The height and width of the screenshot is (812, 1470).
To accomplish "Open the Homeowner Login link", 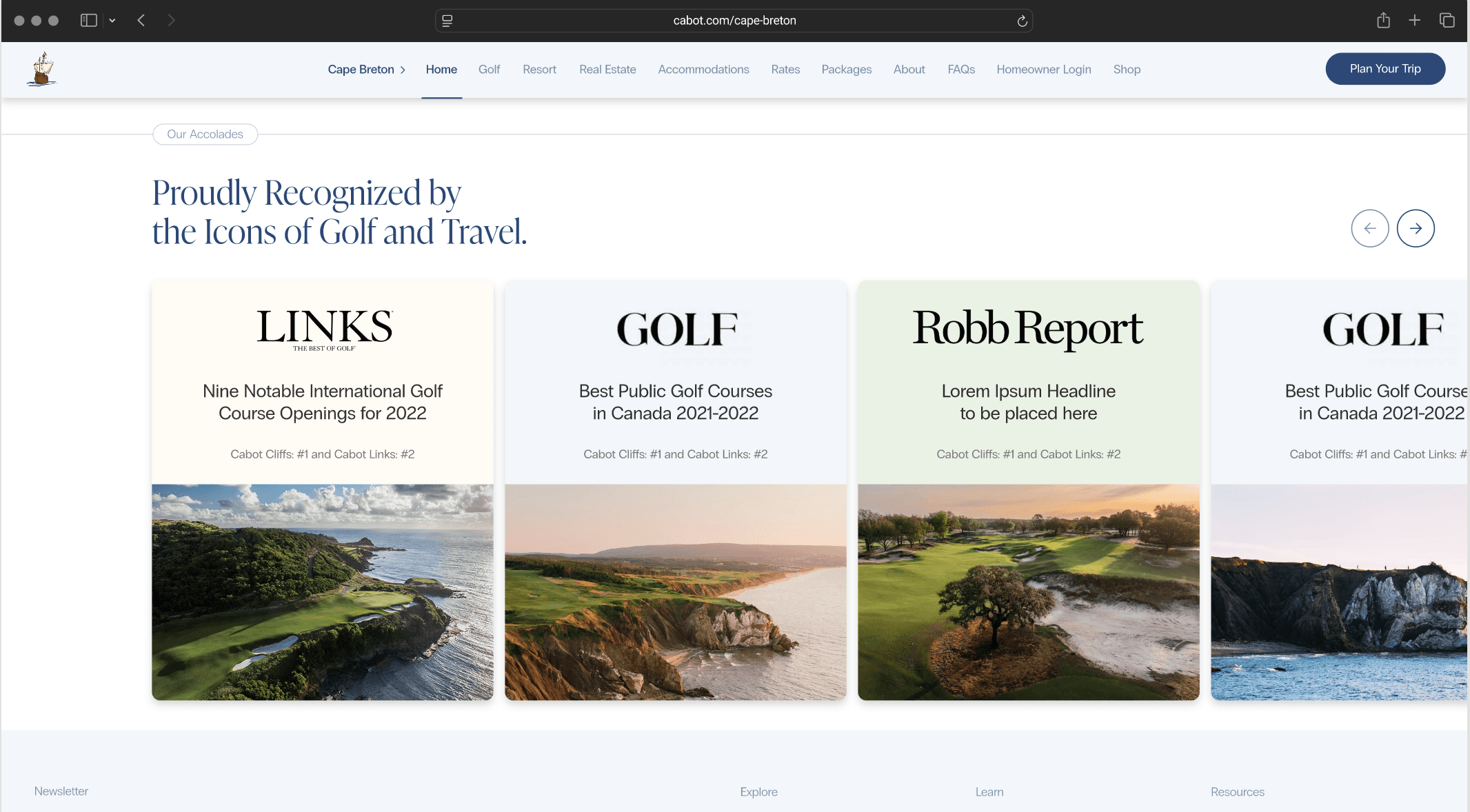I will point(1043,70).
